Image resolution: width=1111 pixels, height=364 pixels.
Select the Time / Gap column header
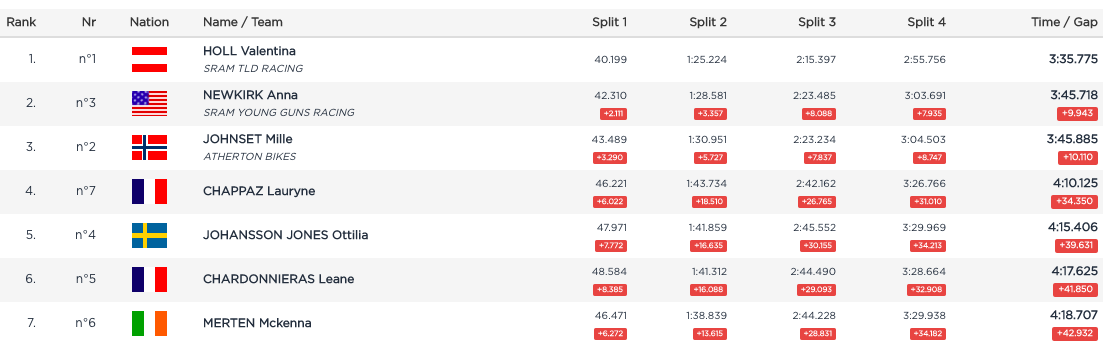[x=1064, y=22]
